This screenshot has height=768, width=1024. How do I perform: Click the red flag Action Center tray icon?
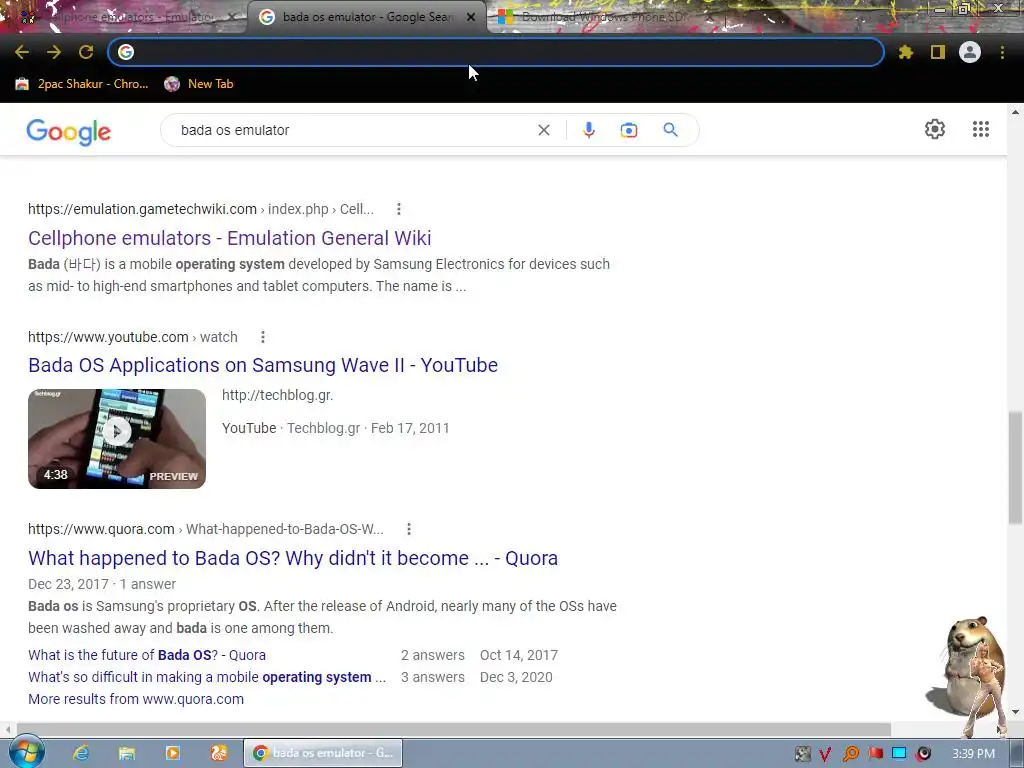pyautogui.click(x=875, y=754)
